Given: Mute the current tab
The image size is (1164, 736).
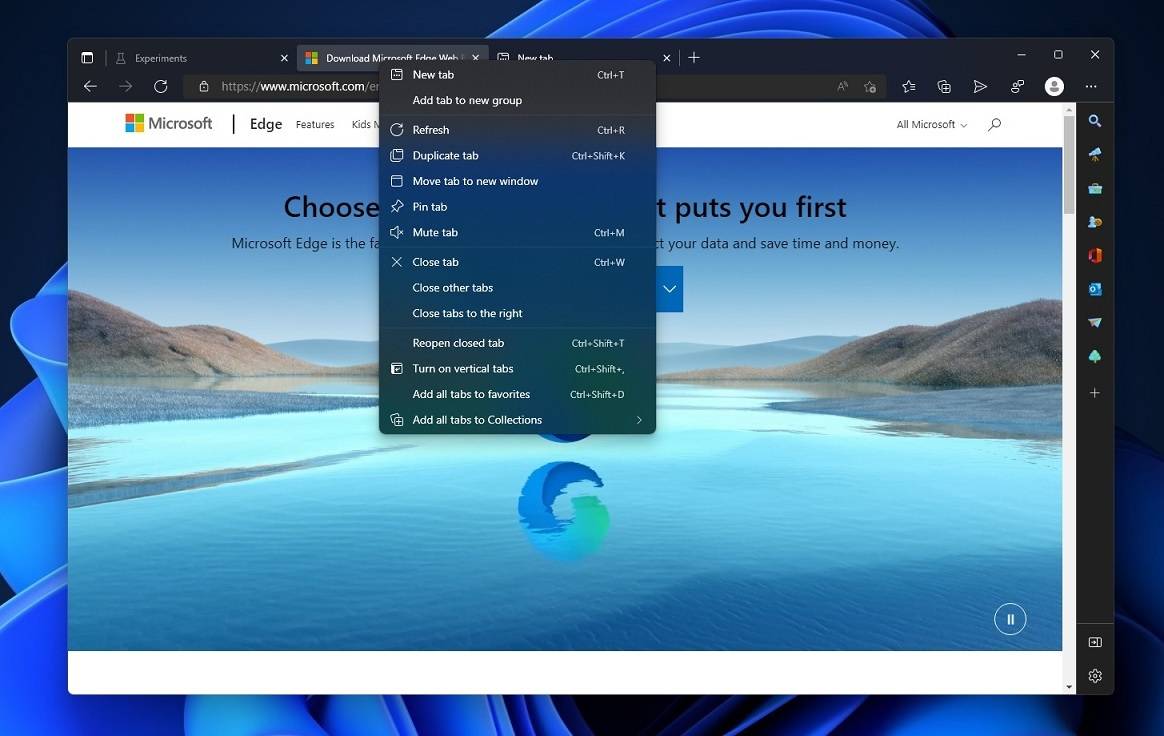Looking at the screenshot, I should 435,232.
